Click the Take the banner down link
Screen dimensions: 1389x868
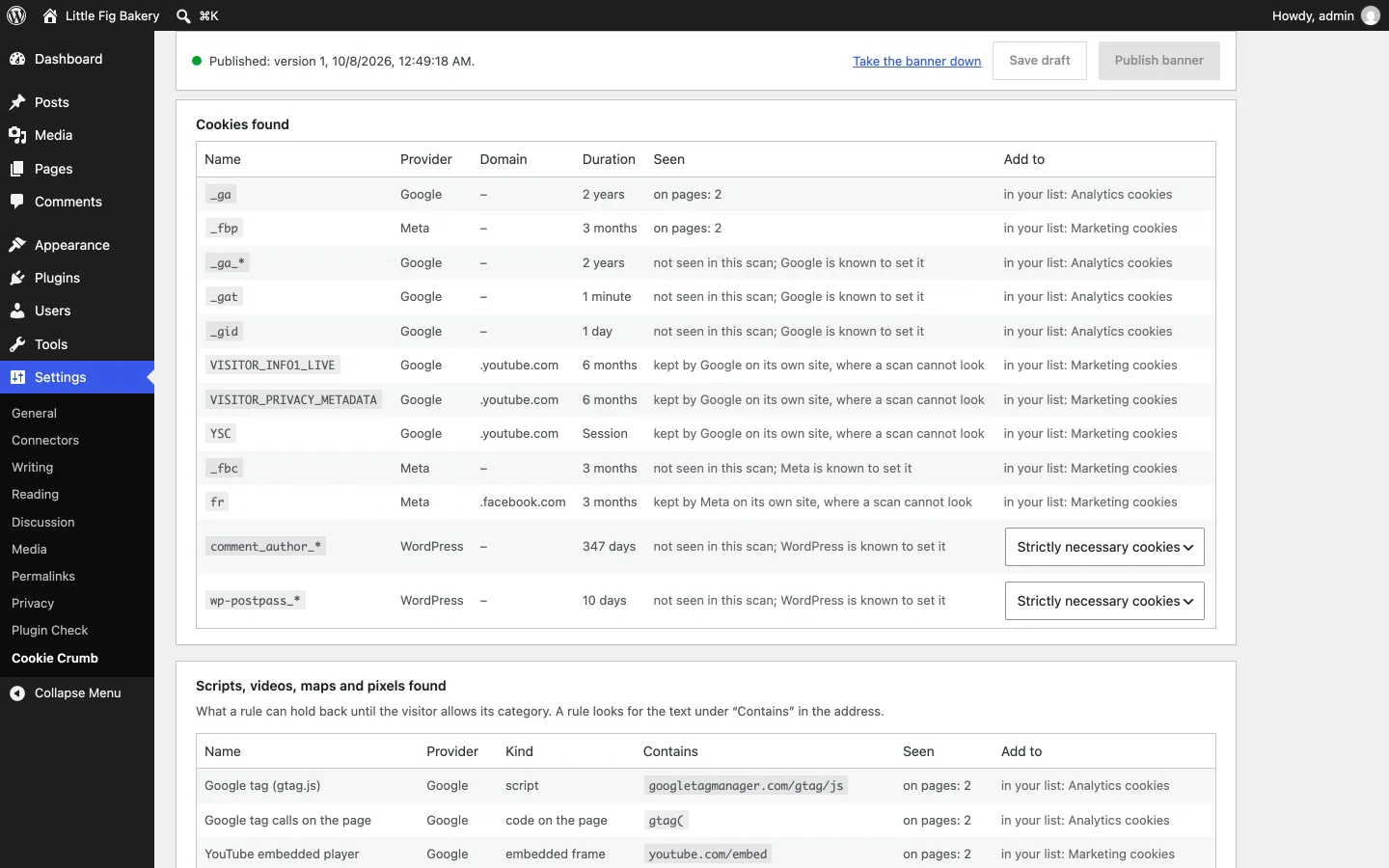916,61
